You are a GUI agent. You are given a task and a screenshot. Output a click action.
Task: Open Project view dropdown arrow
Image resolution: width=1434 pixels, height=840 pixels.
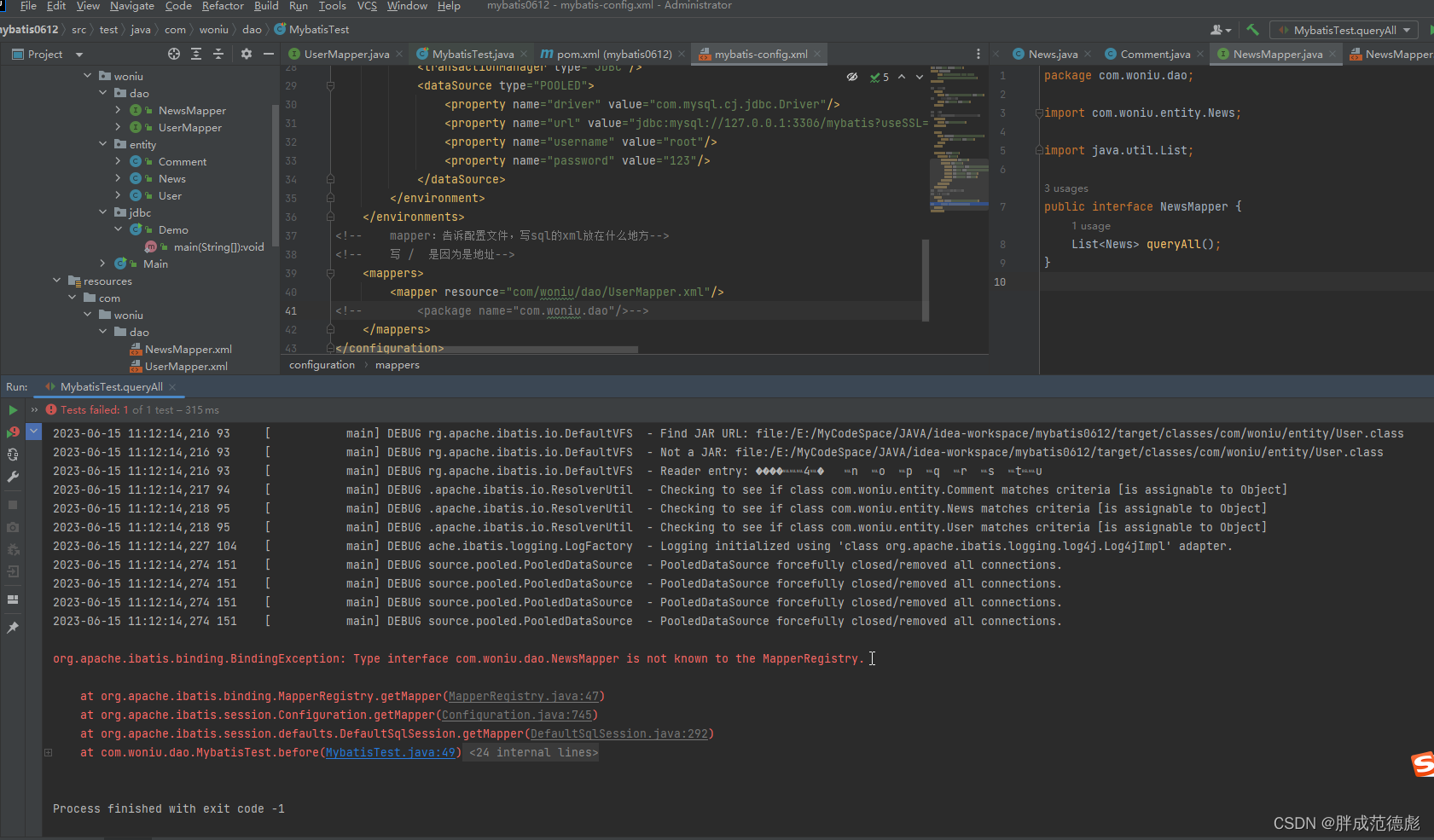coord(79,55)
